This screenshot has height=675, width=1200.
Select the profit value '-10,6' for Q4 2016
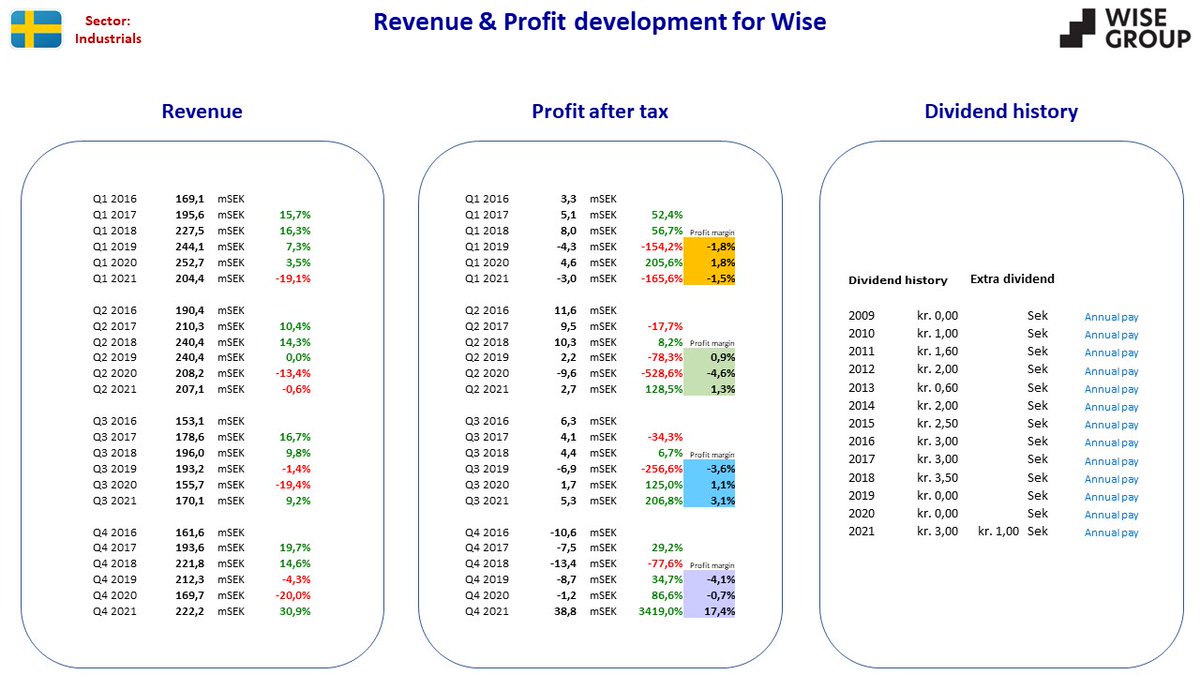[x=563, y=533]
